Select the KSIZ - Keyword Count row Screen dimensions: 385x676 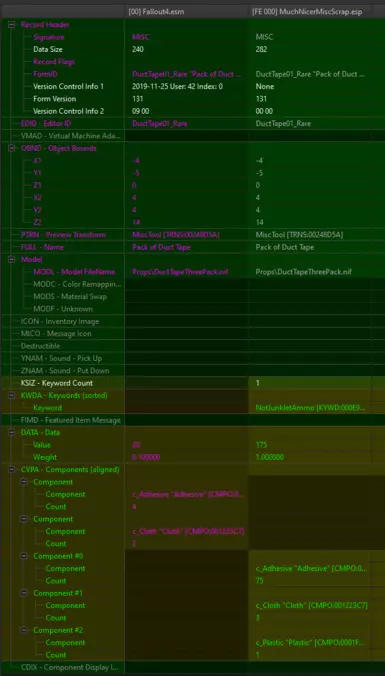click(x=192, y=383)
